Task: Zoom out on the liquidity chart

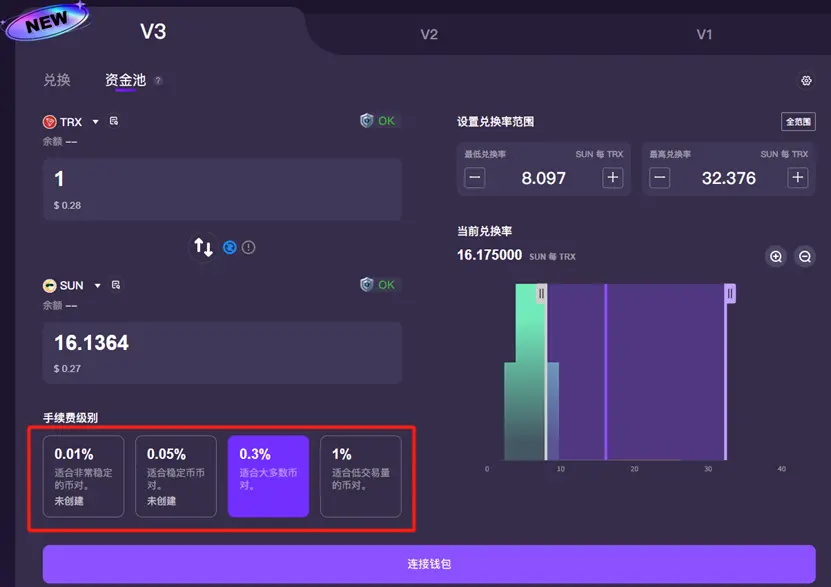Action: (805, 256)
